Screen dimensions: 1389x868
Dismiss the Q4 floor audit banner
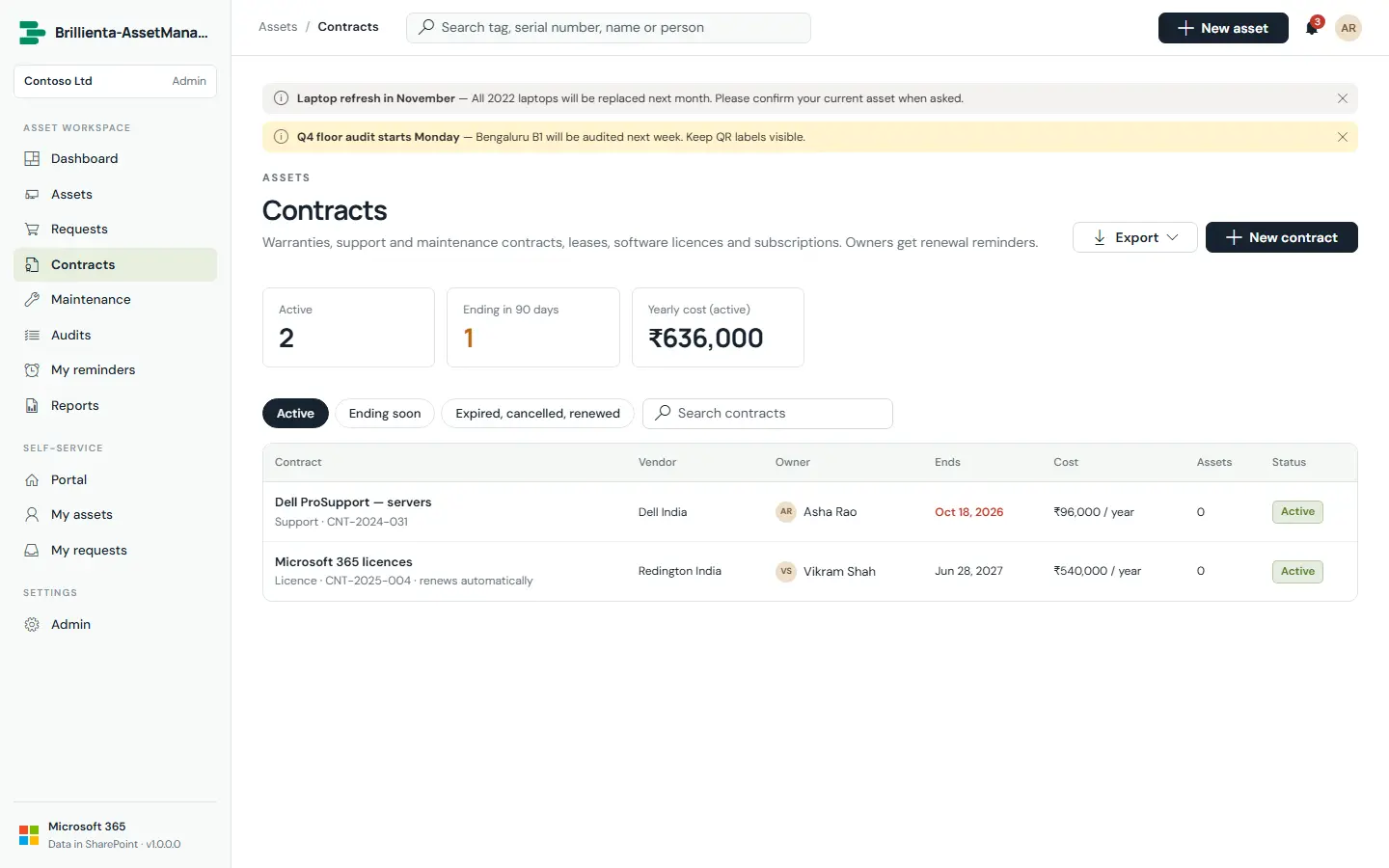[x=1343, y=137]
